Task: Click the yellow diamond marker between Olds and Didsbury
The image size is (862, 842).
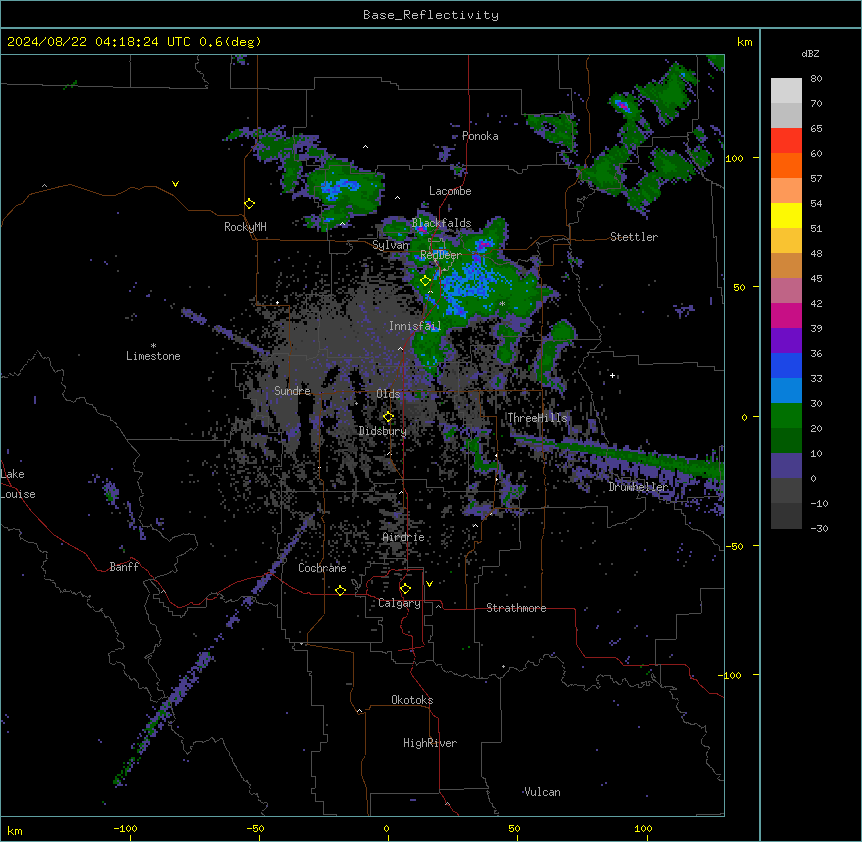Action: coord(388,417)
